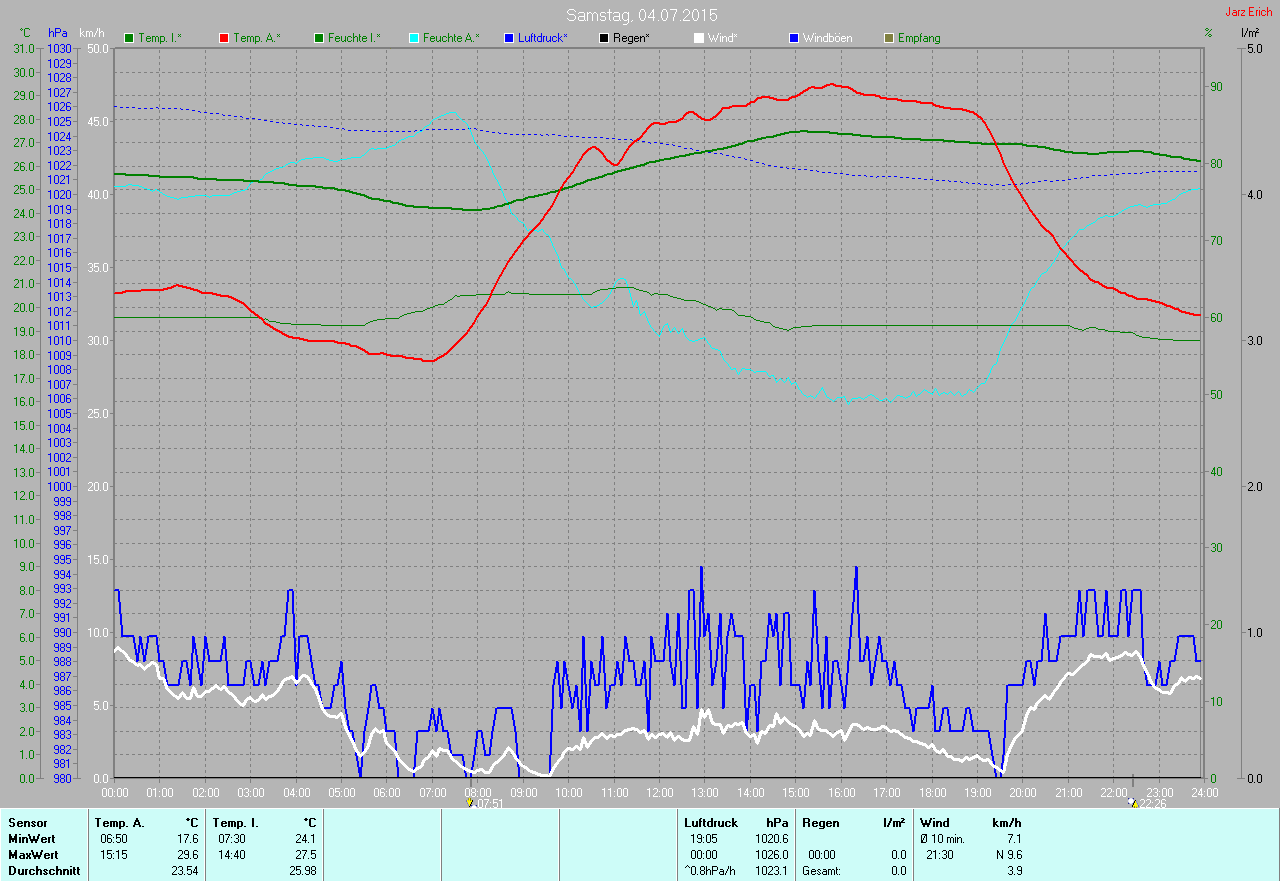Click the 'MinWert' row label

pos(32,839)
